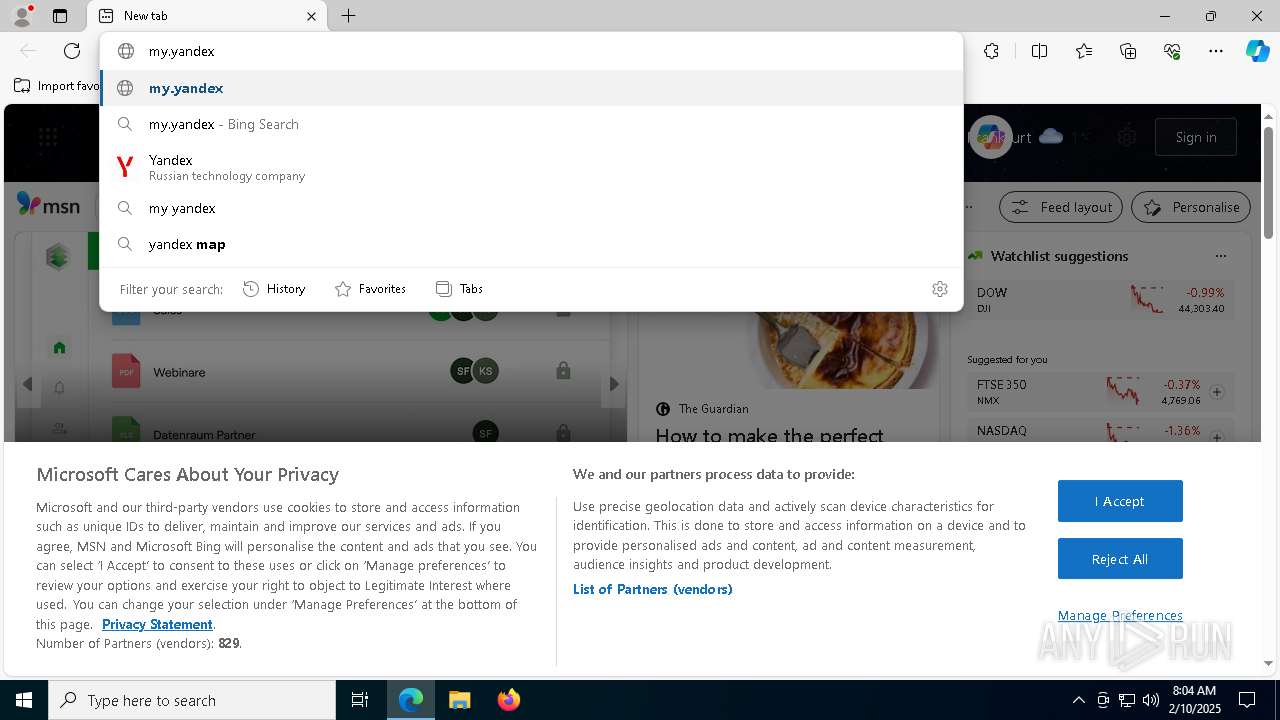Click the address bar text my.yandex
This screenshot has height=720, width=1280.
(x=181, y=51)
